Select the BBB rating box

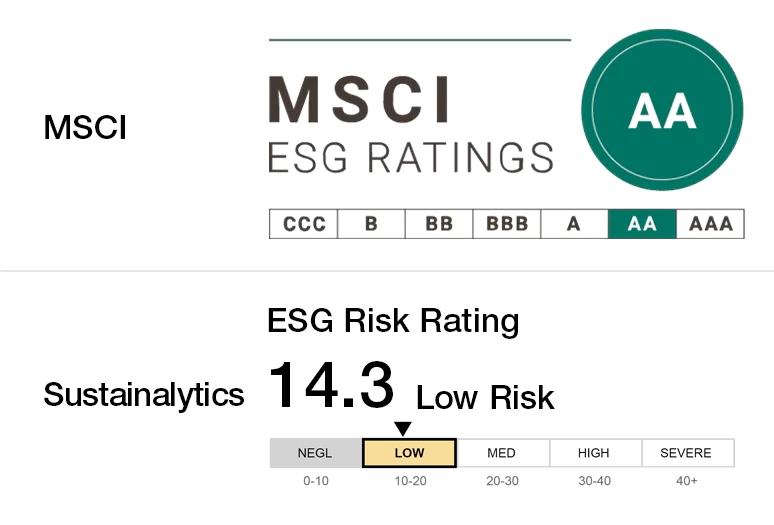click(x=507, y=224)
